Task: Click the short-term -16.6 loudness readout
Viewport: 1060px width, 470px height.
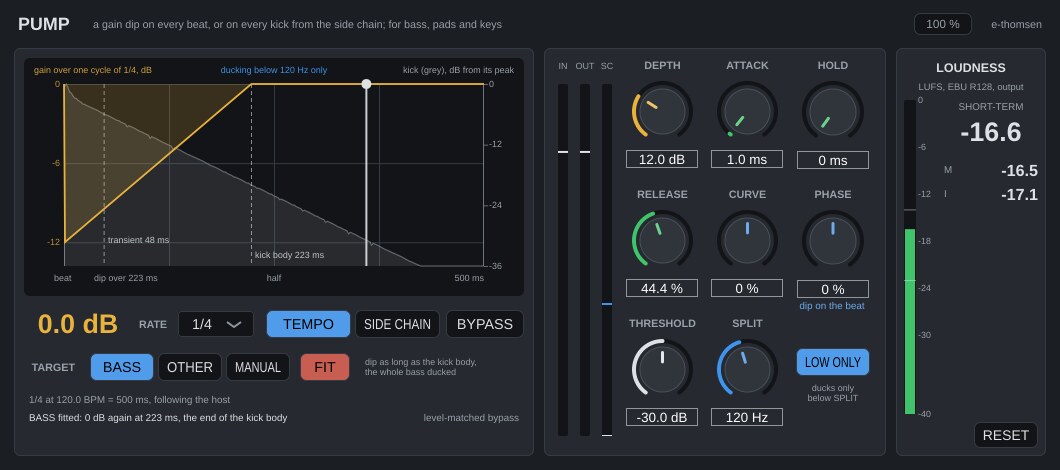Action: [990, 133]
